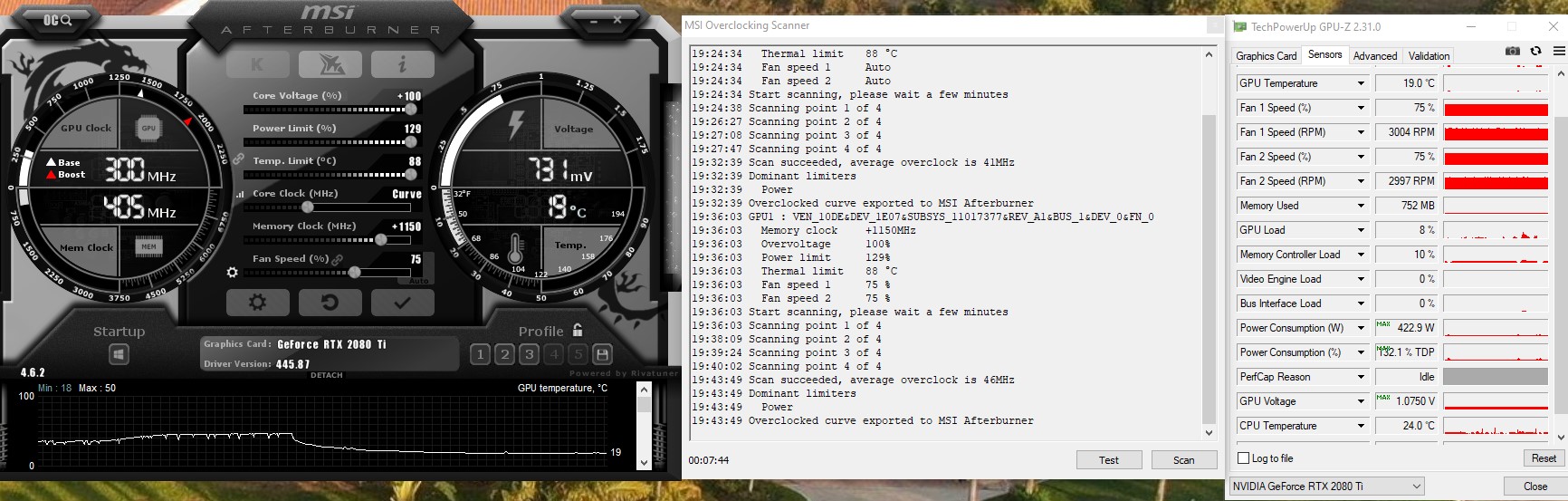The width and height of the screenshot is (1568, 501).
Task: Open voltage-frequency curve editor icon
Action: tap(240, 194)
